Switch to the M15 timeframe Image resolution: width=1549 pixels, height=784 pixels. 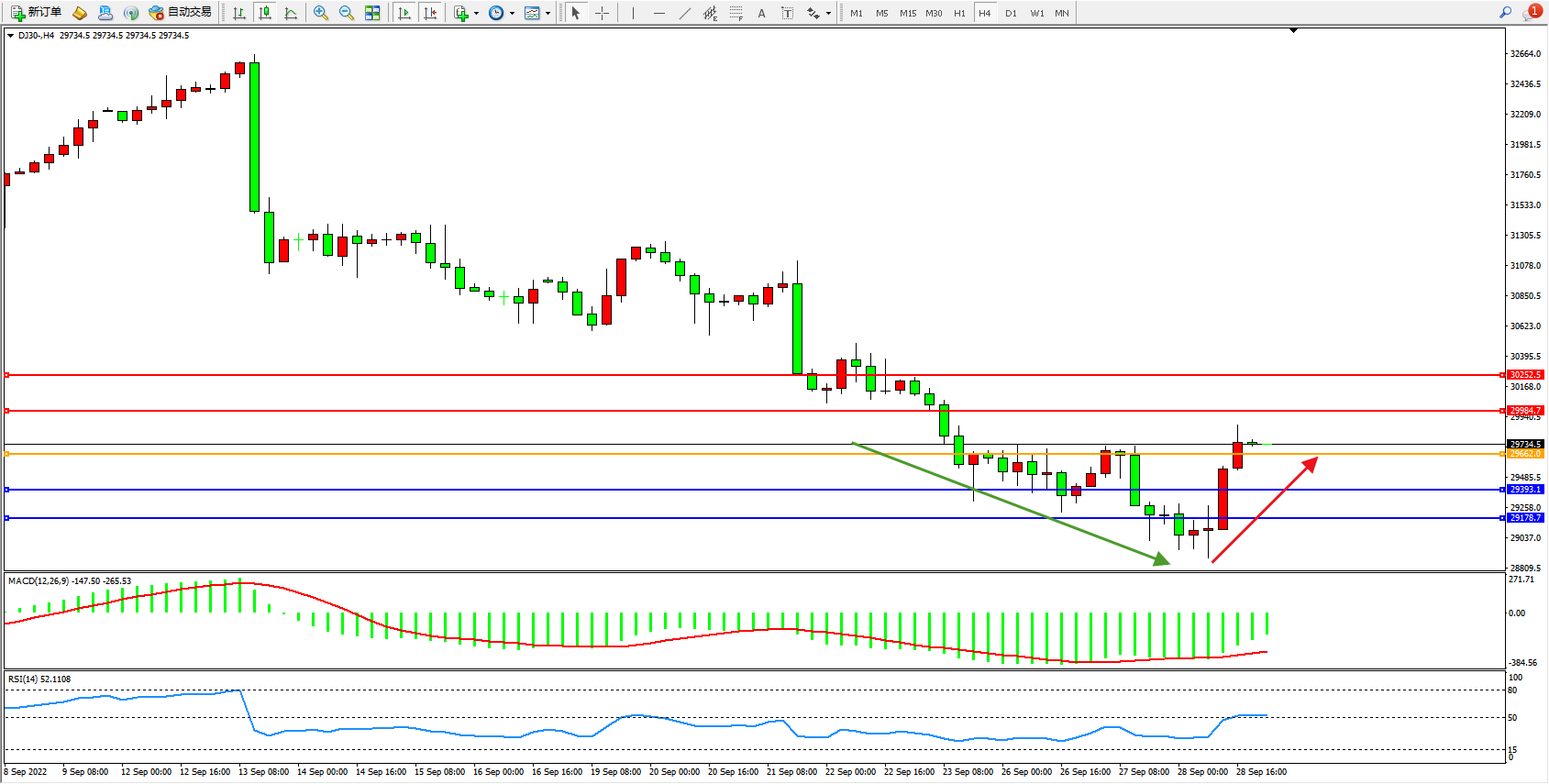coord(907,14)
